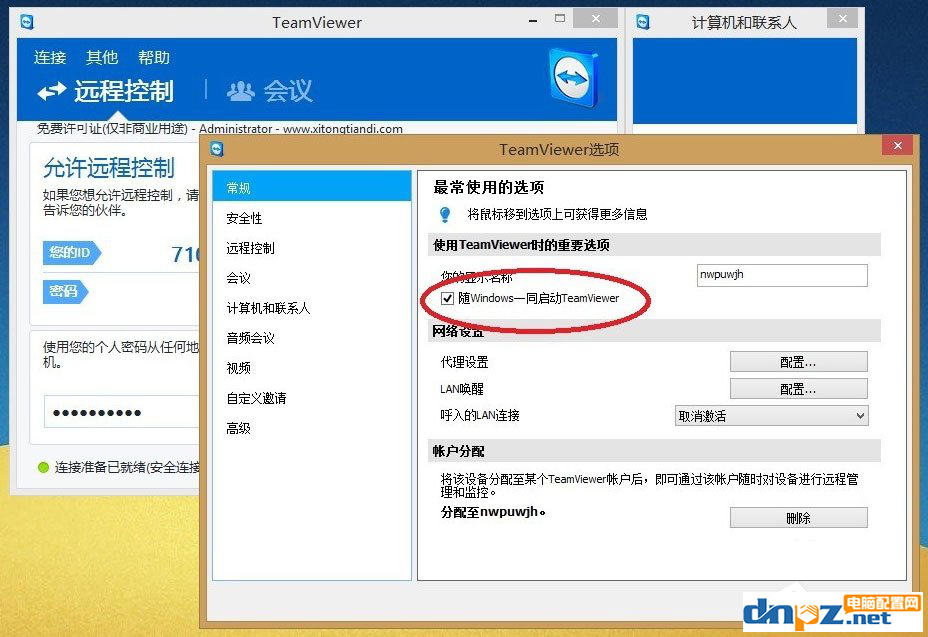Click the 密码 label tag

point(65,291)
